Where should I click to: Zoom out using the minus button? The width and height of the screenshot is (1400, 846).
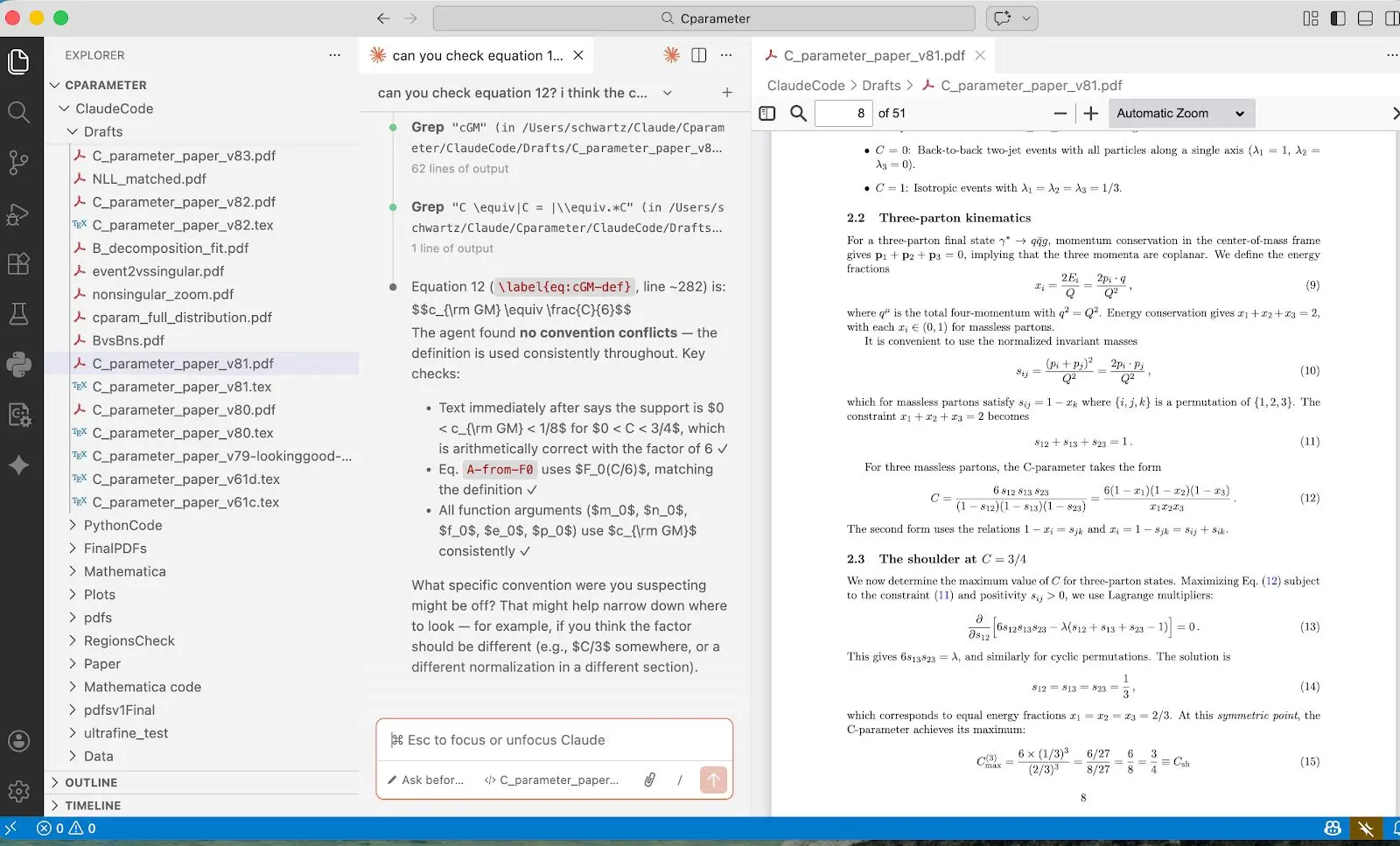(1059, 113)
